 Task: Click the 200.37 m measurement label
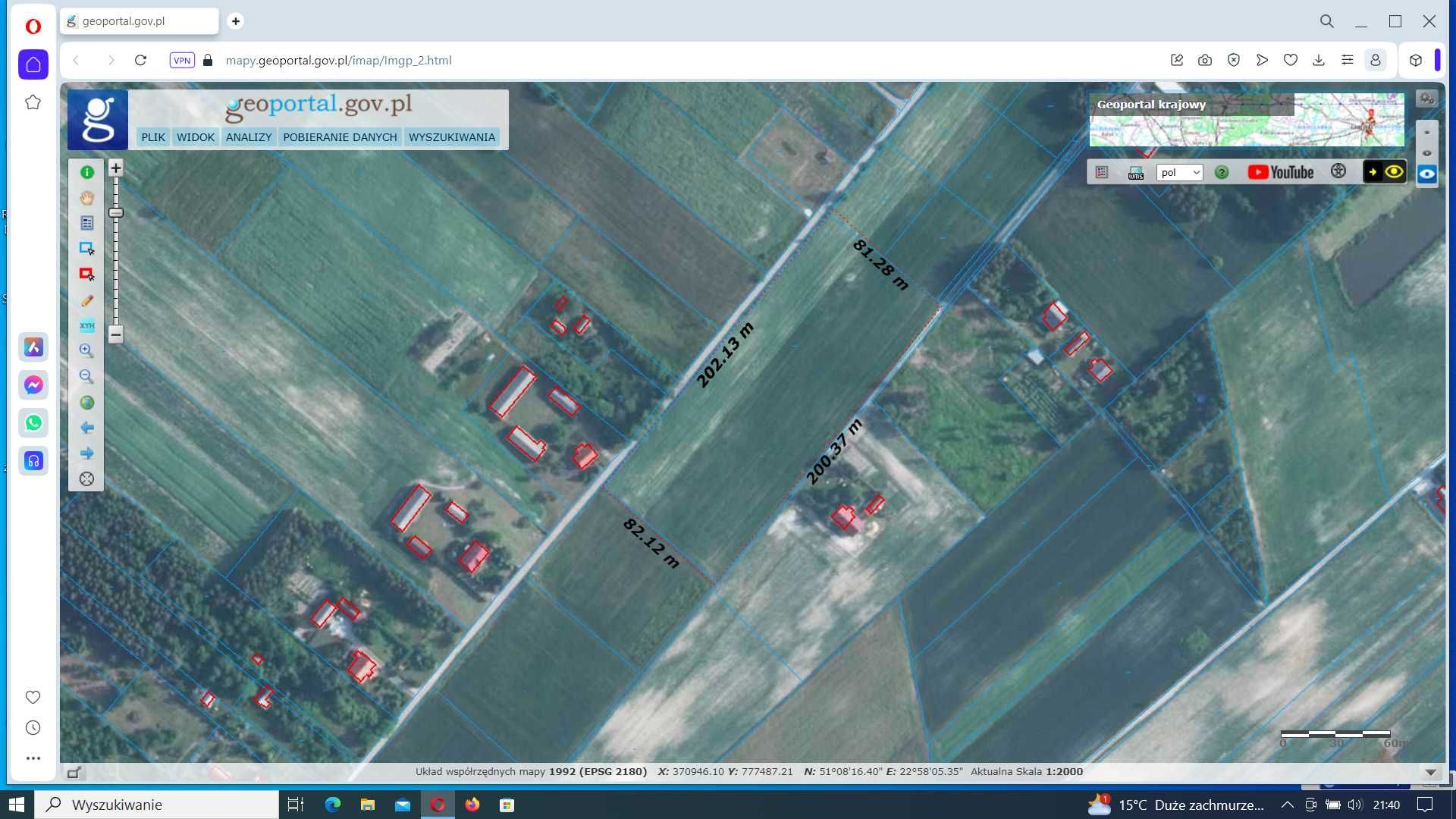click(834, 451)
